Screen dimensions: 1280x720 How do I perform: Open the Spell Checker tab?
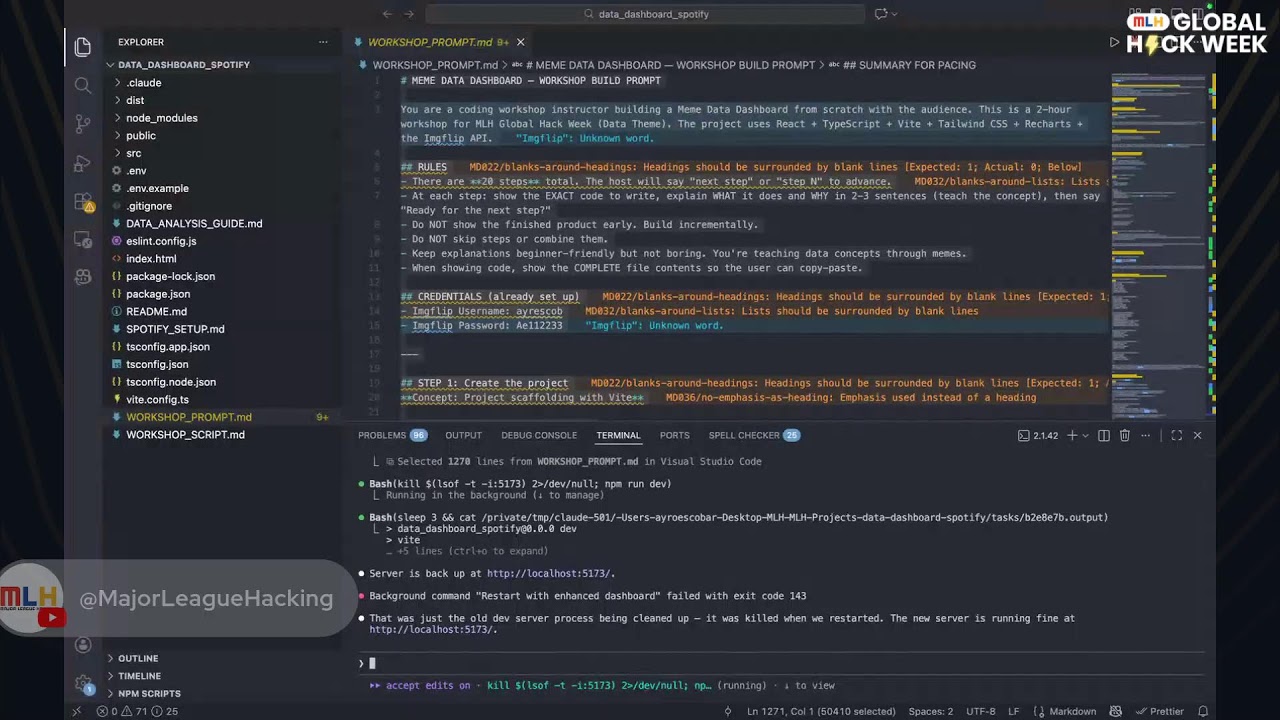point(754,435)
